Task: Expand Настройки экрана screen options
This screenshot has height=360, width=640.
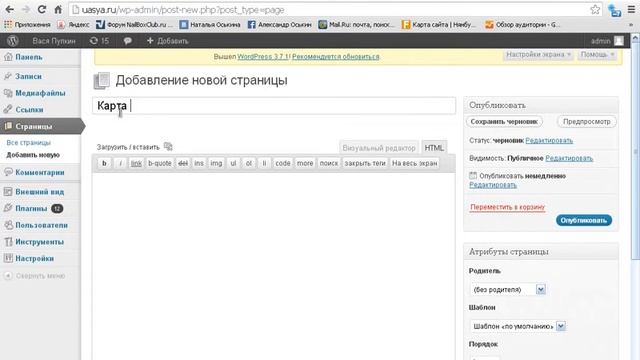Action: [x=538, y=55]
